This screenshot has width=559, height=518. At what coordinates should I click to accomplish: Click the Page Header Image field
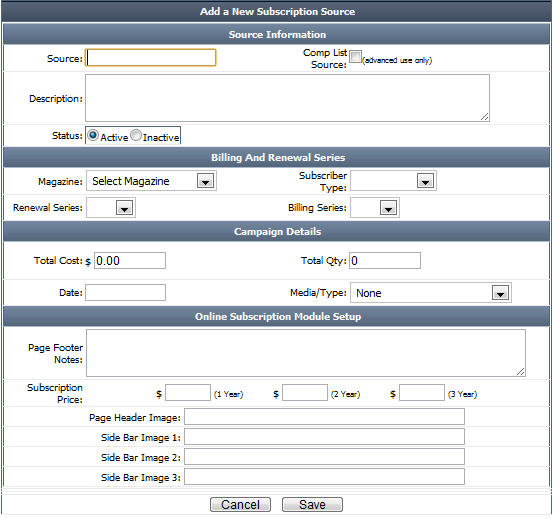(x=324, y=417)
